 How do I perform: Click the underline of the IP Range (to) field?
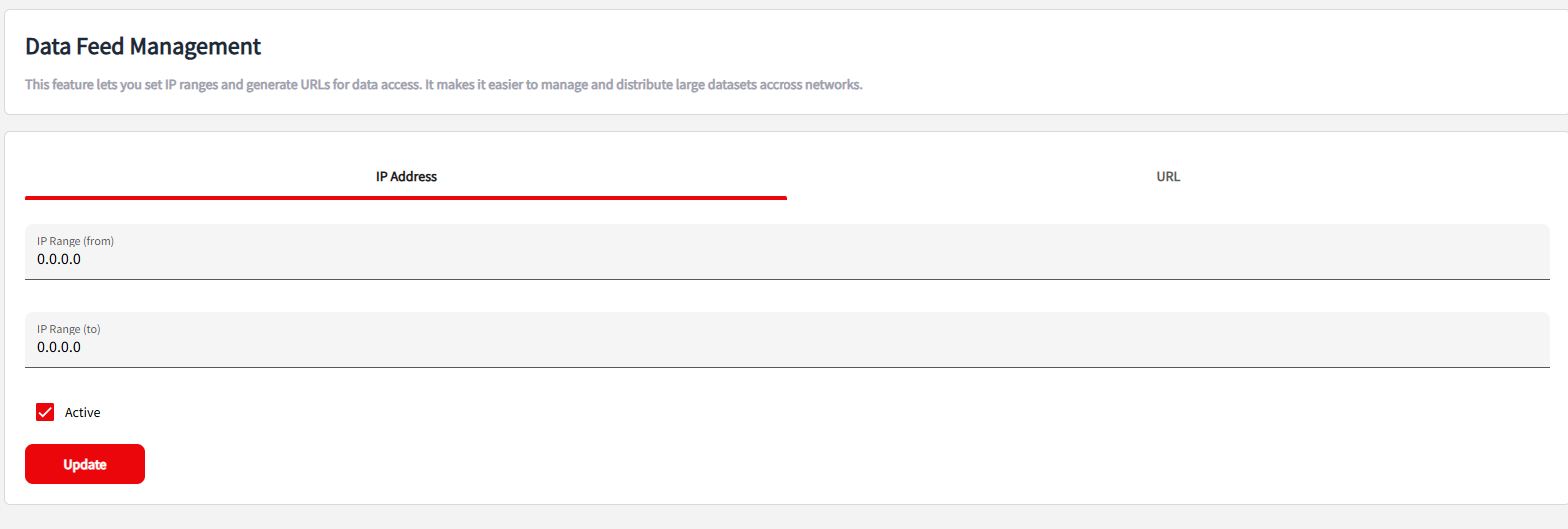click(787, 367)
